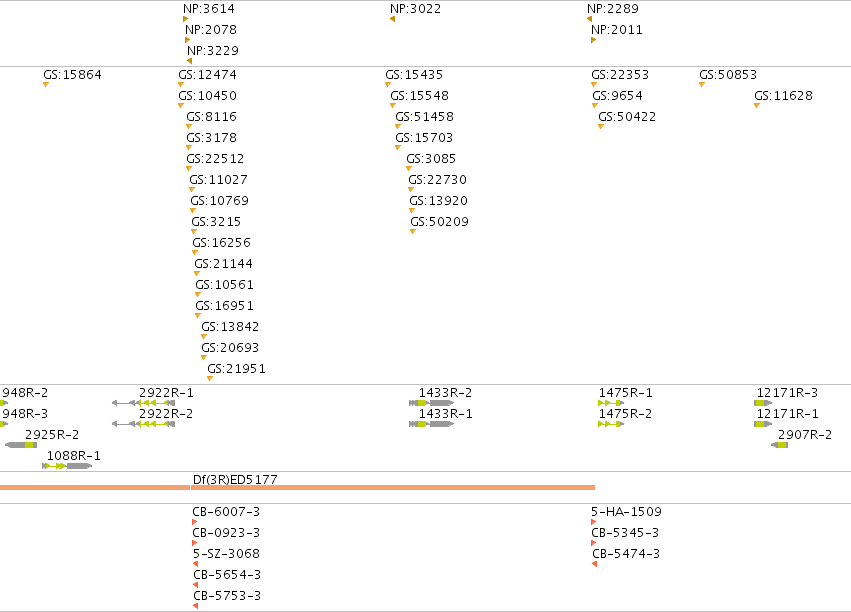Click the NP:2289 label
Image resolution: width=851 pixels, height=612 pixels.
coord(613,9)
